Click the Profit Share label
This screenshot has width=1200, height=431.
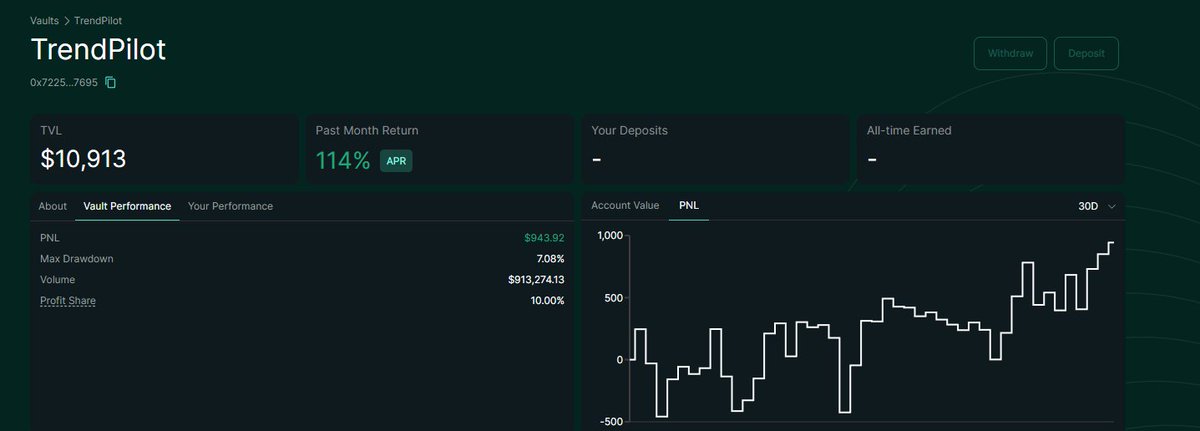(x=68, y=301)
